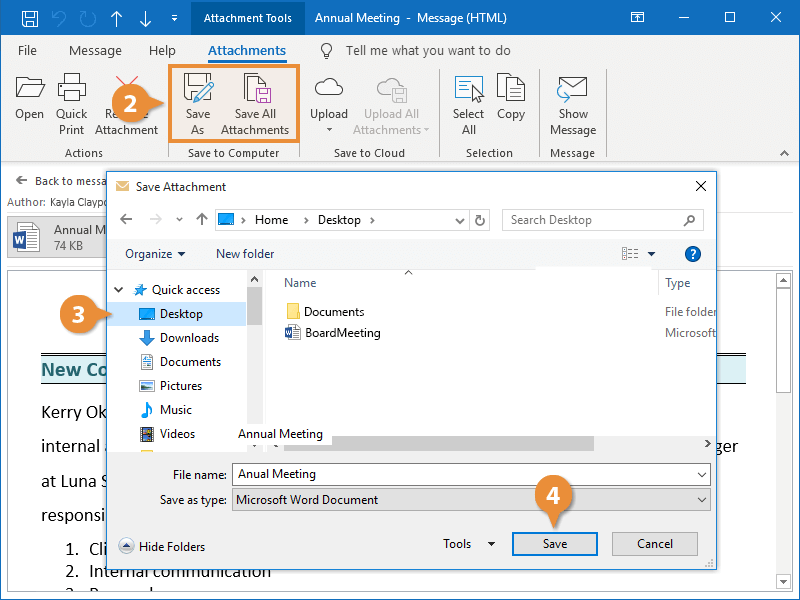Expand the File name dropdown arrow
800x600 pixels.
coord(702,475)
